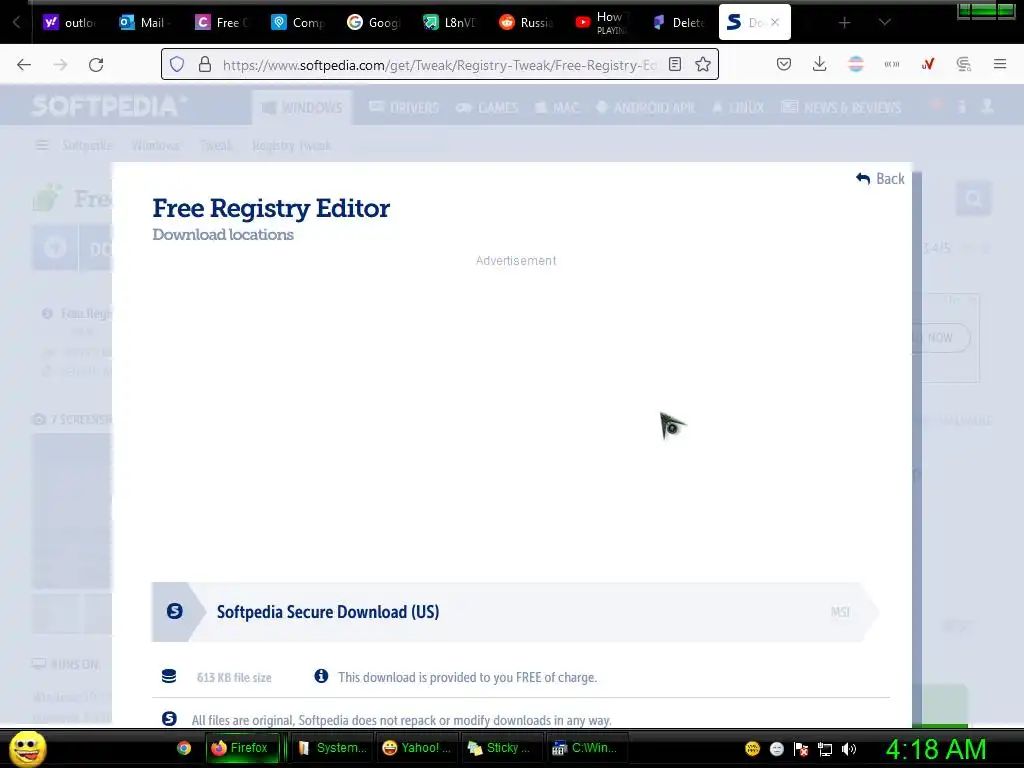The height and width of the screenshot is (768, 1024).
Task: Open Sticky notes taskbar window
Action: [501, 748]
